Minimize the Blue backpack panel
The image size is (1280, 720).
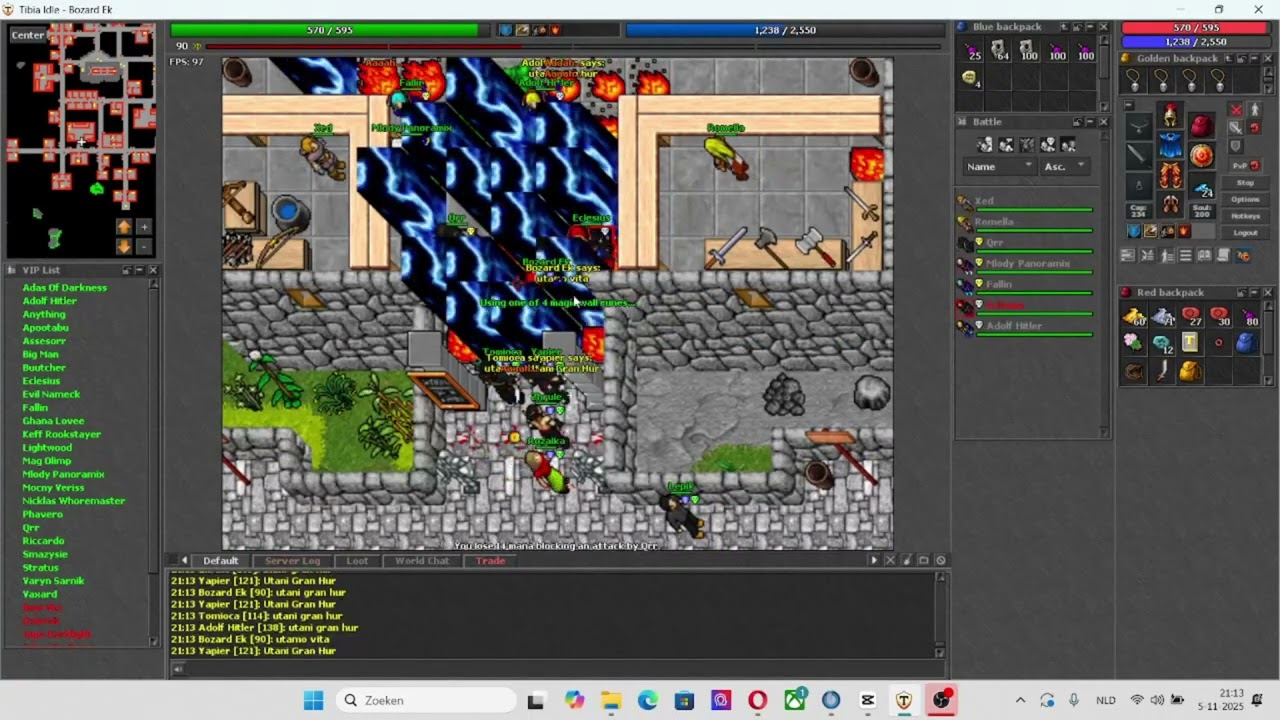pyautogui.click(x=1090, y=27)
